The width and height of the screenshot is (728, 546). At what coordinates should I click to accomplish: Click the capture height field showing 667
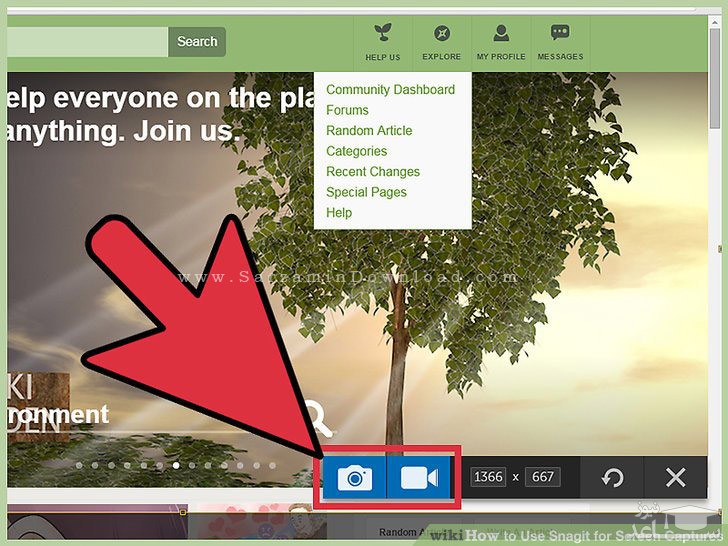542,476
